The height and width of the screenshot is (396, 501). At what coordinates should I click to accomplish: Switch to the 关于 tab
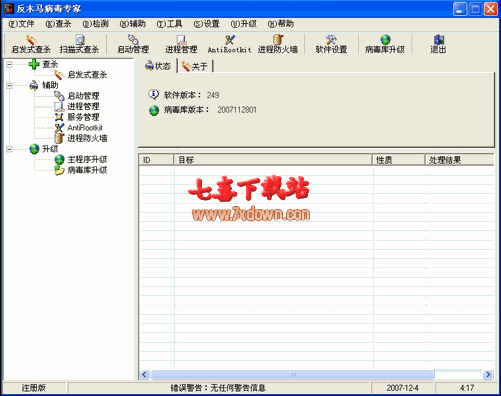point(195,66)
